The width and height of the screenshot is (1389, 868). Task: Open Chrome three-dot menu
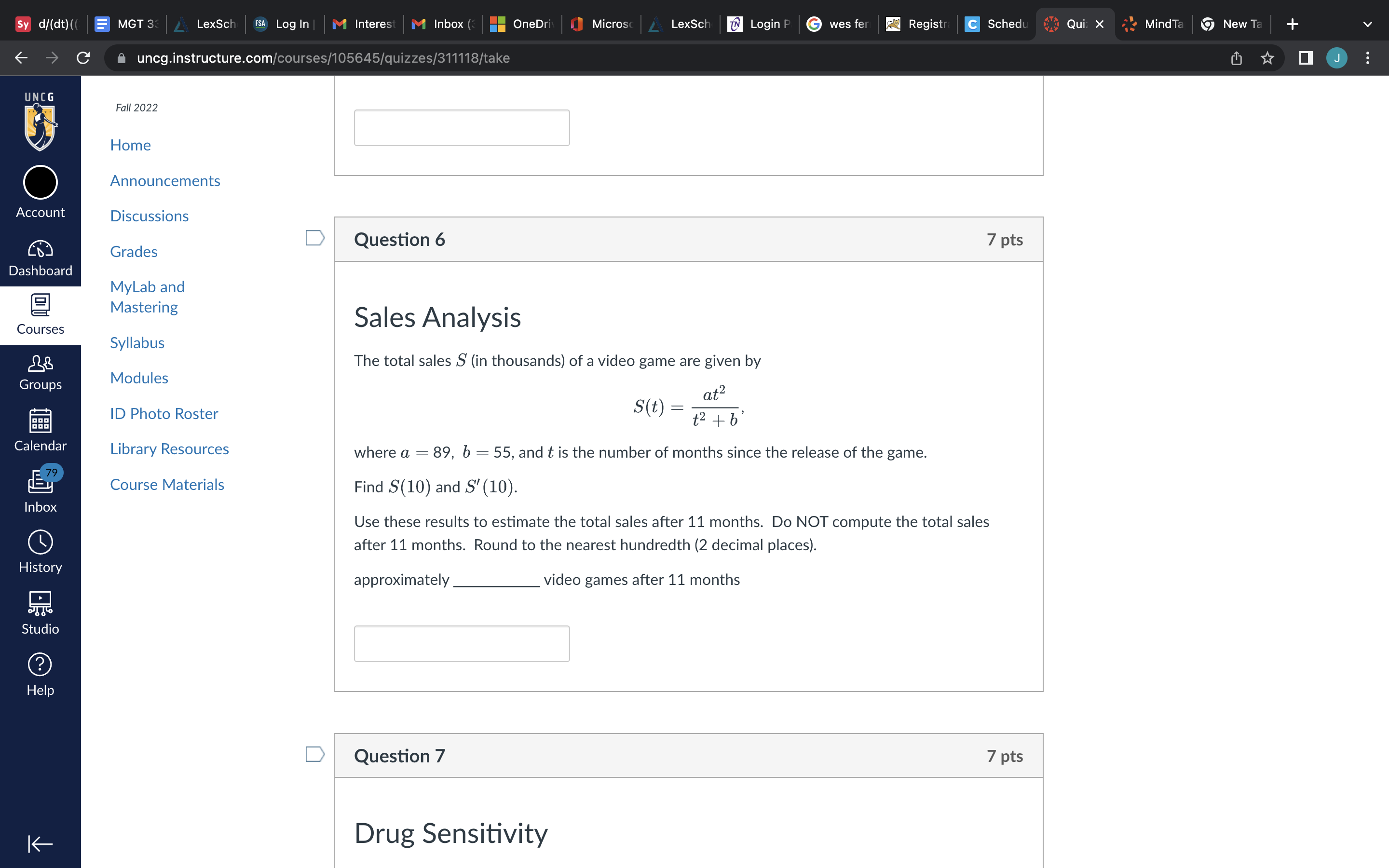pyautogui.click(x=1367, y=58)
